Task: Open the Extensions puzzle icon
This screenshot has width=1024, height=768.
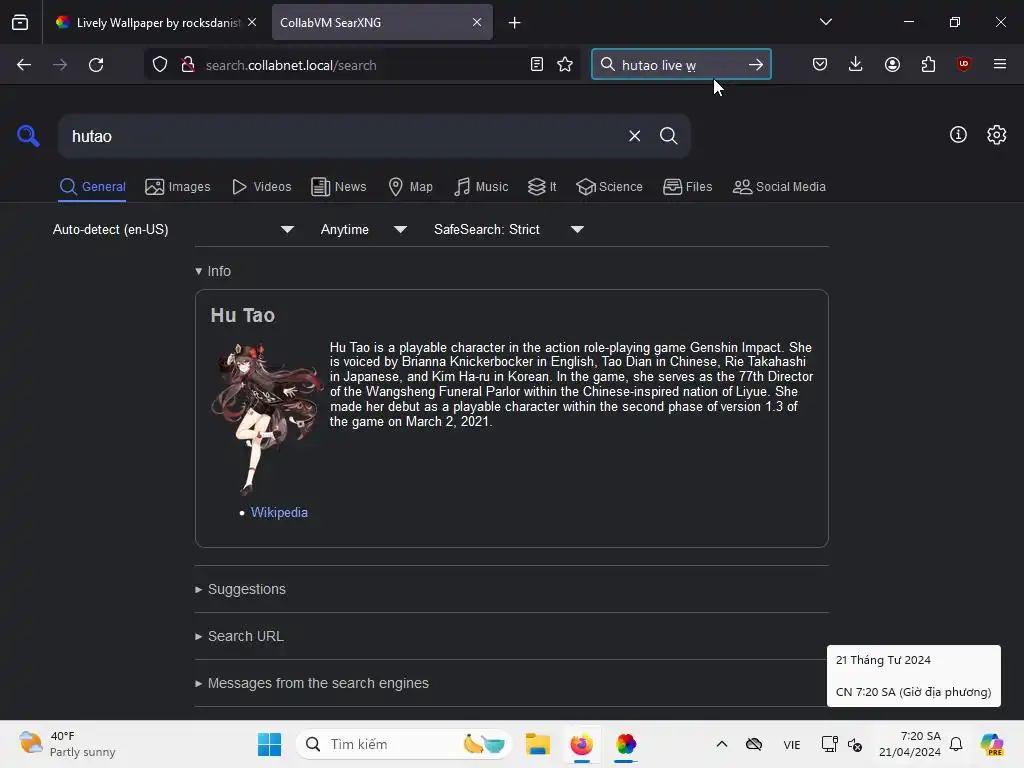Action: [928, 64]
